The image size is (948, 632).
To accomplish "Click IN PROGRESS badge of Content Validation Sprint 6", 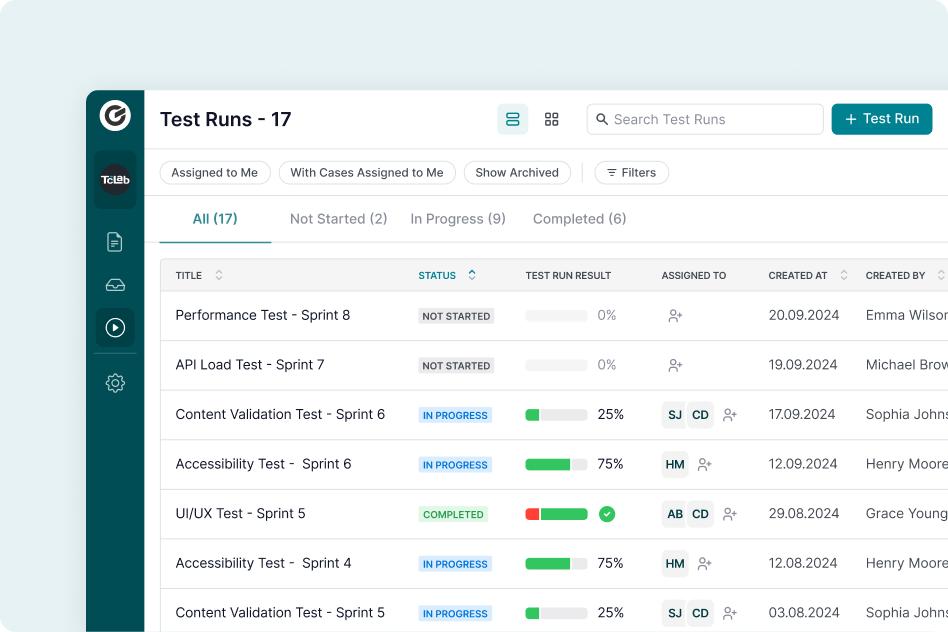I will (455, 415).
